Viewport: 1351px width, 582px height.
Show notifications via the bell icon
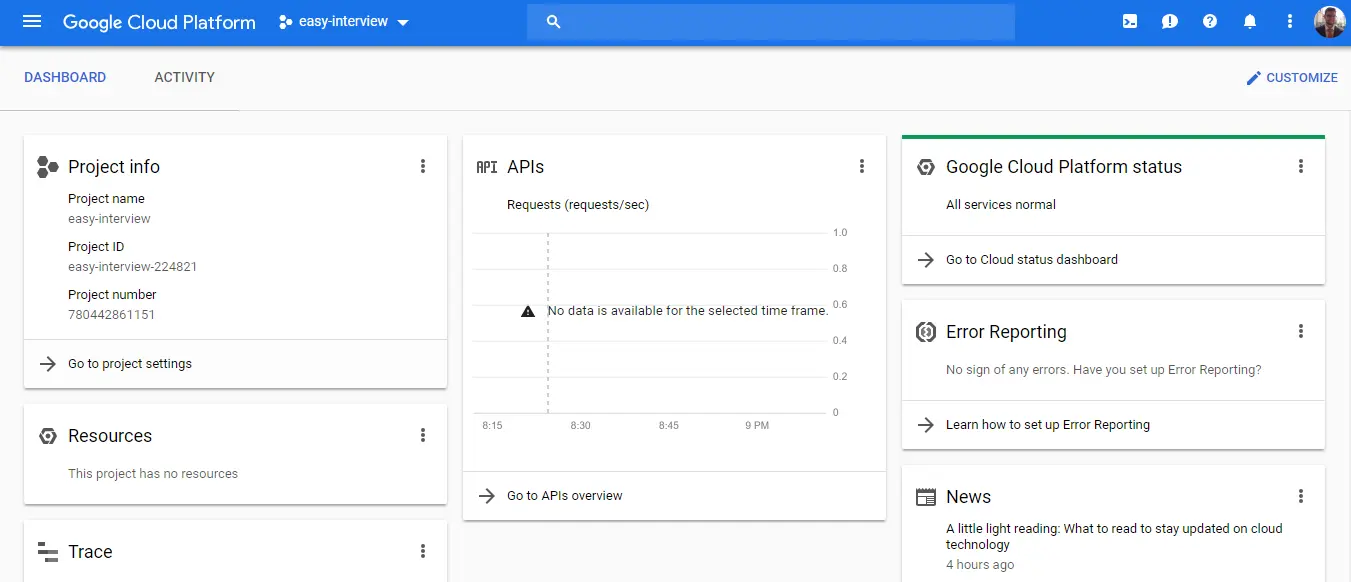(1250, 21)
